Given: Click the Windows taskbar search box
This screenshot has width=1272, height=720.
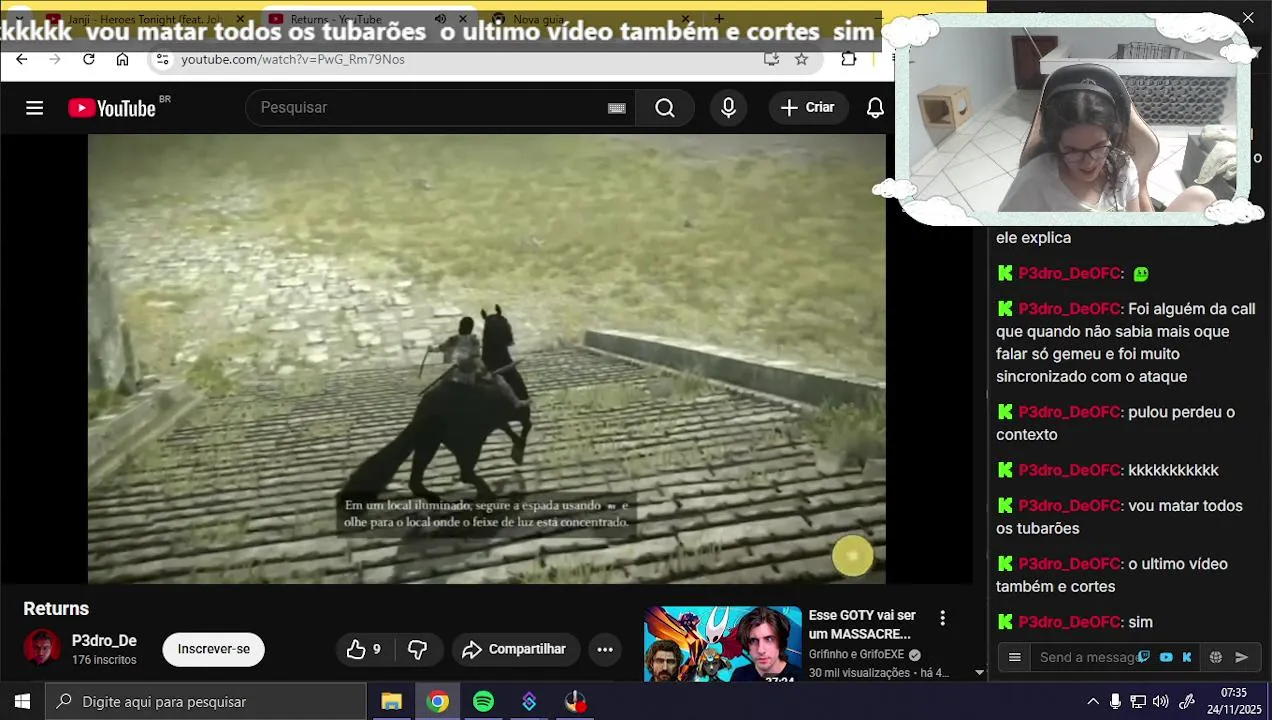Looking at the screenshot, I should [206, 702].
